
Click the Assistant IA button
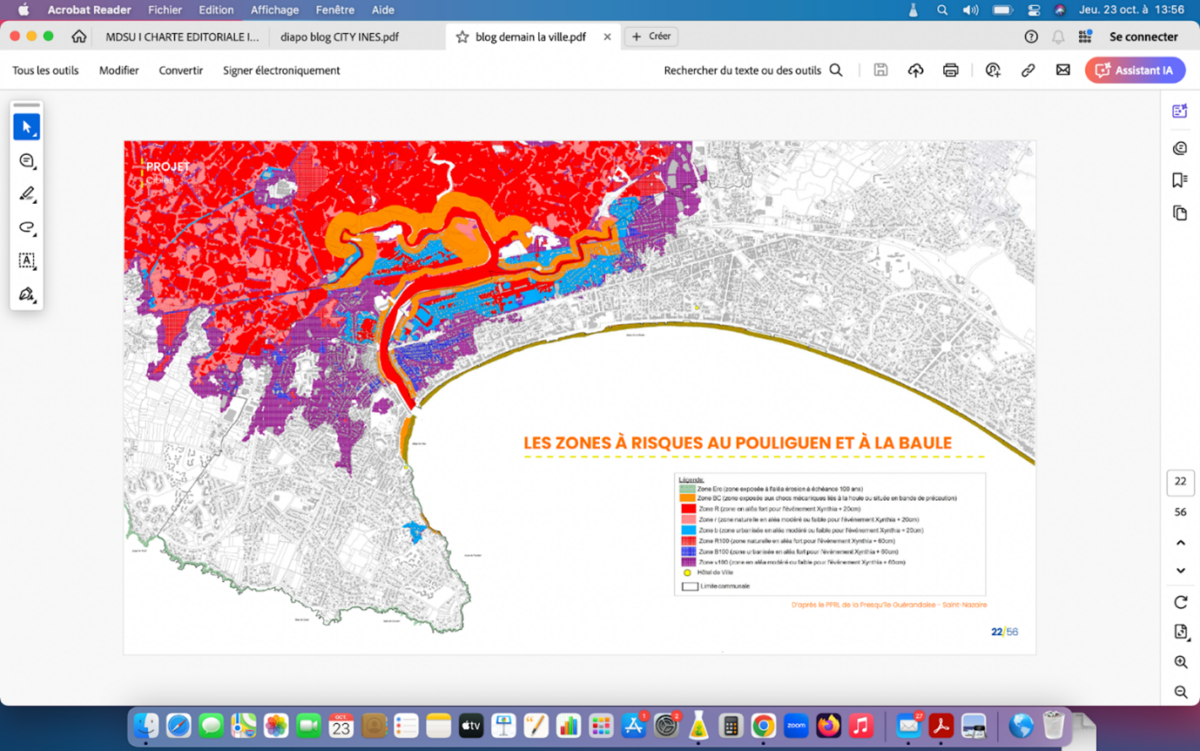click(1135, 70)
